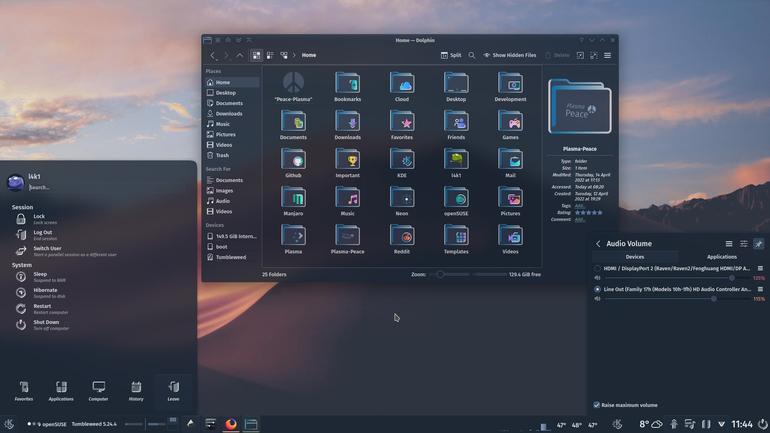Mute the Line Out speaker icon
Image resolution: width=770 pixels, height=433 pixels.
click(x=597, y=298)
